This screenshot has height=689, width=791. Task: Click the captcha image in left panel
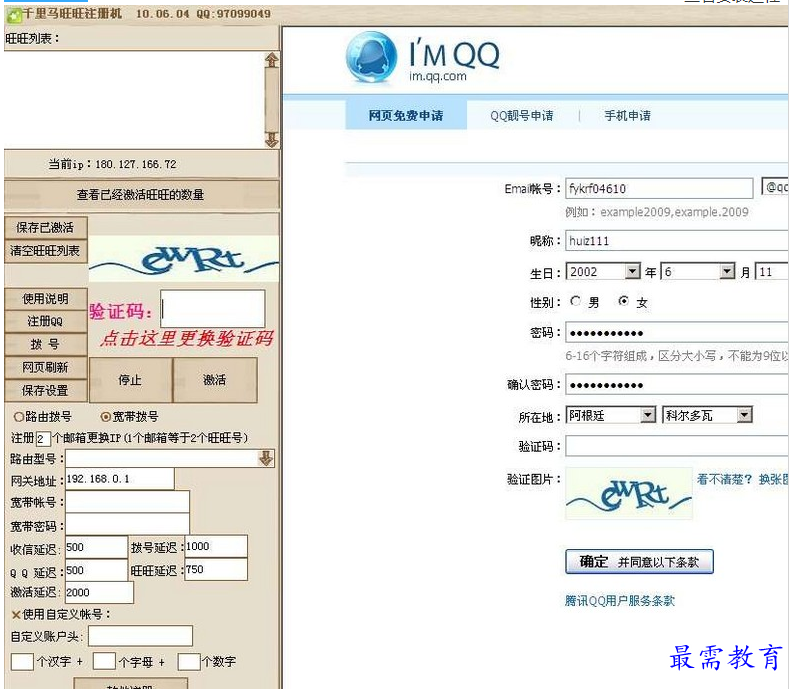tap(184, 258)
